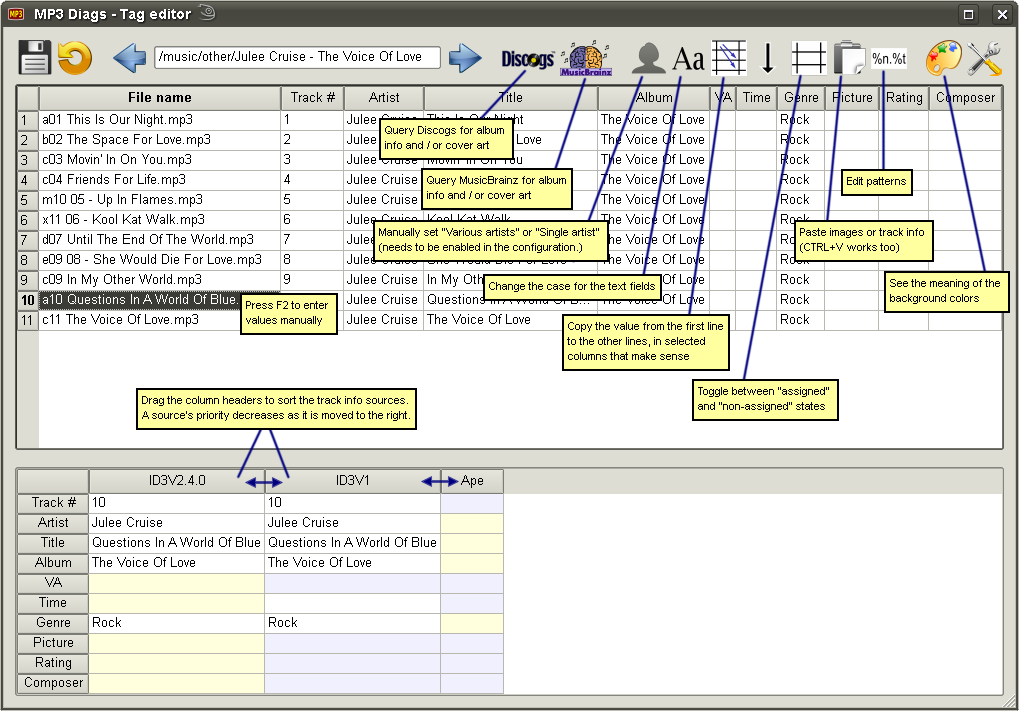Click the ID3V2.4.0 source column header

[x=176, y=481]
